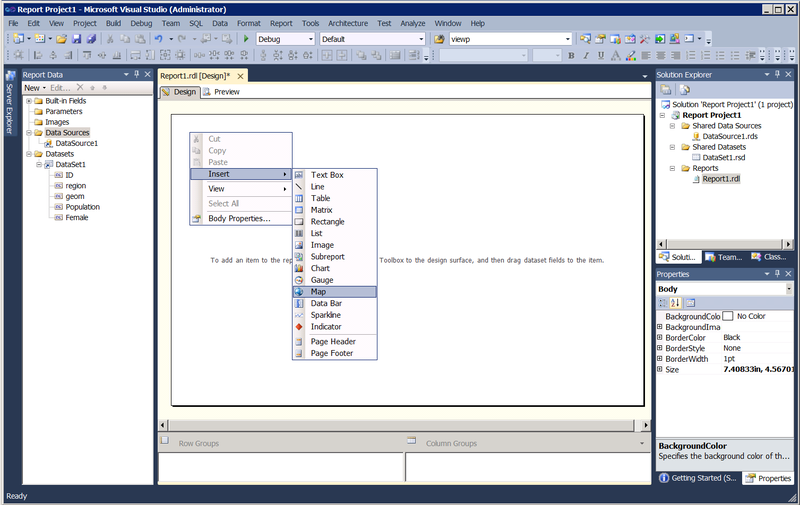Pin the Solution Explorer panel

tap(778, 74)
